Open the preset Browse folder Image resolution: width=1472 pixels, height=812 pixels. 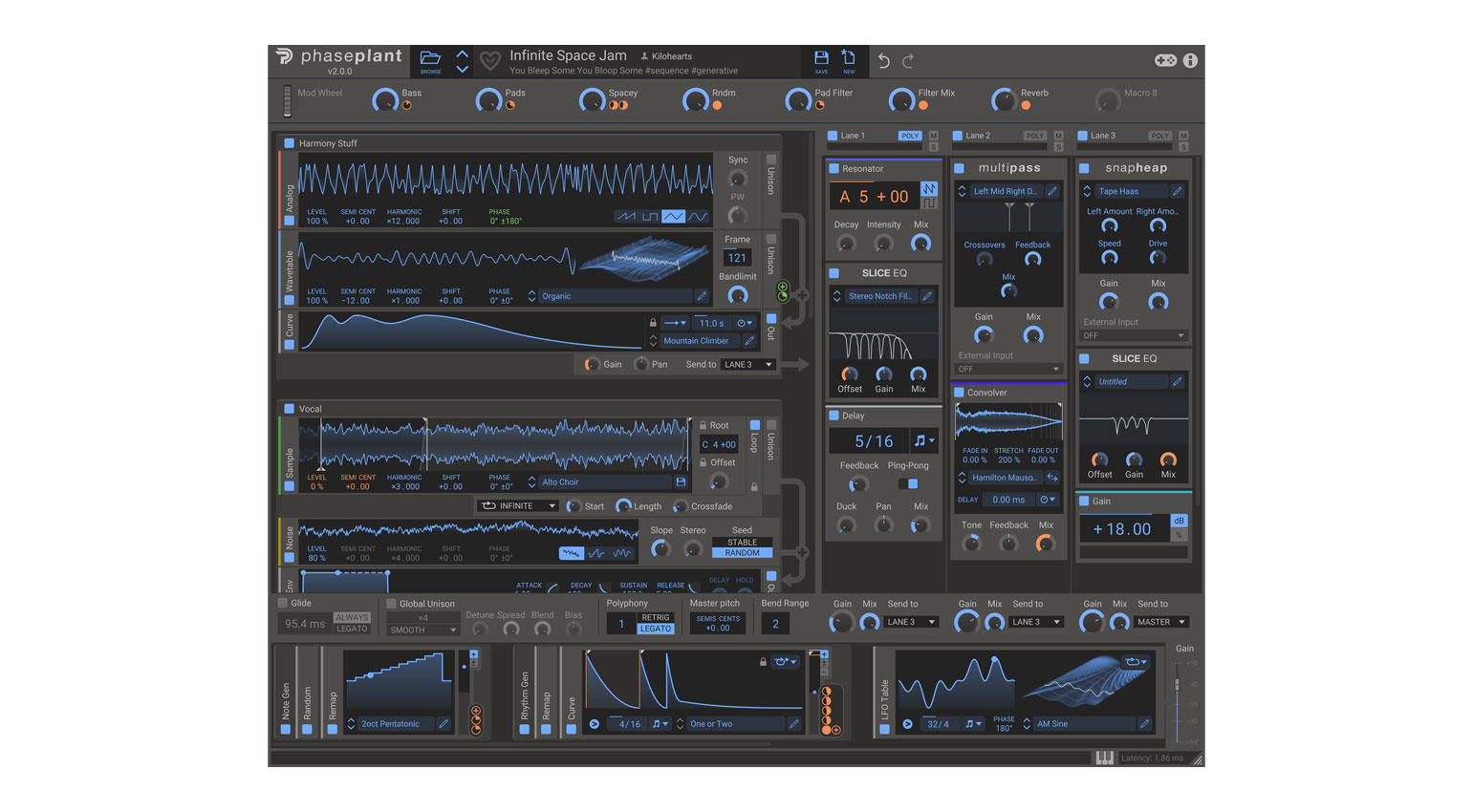(x=430, y=61)
